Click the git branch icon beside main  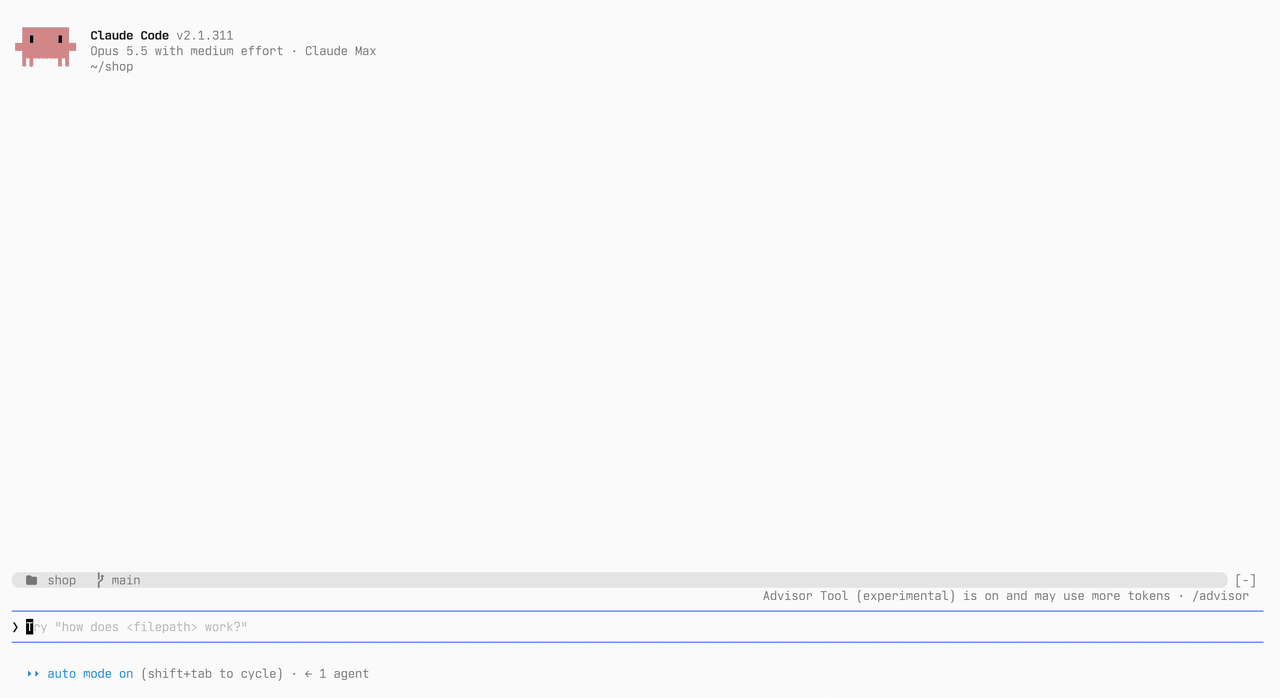pyautogui.click(x=100, y=580)
